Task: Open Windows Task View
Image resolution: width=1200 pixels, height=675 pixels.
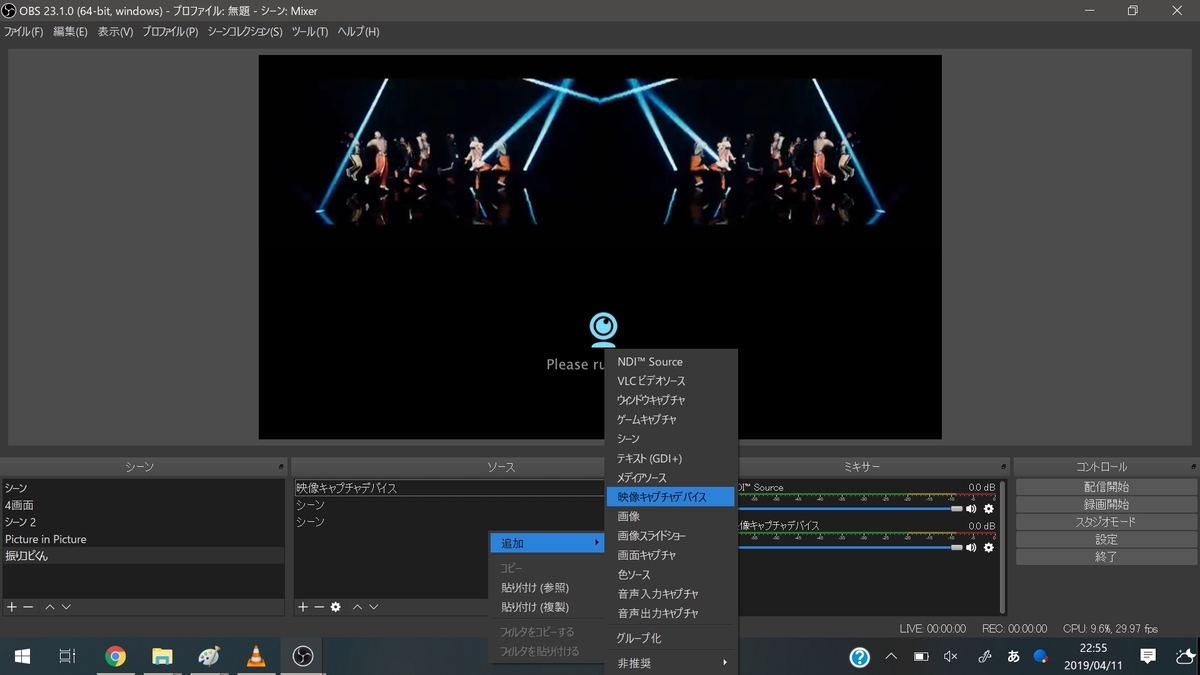Action: coord(67,656)
